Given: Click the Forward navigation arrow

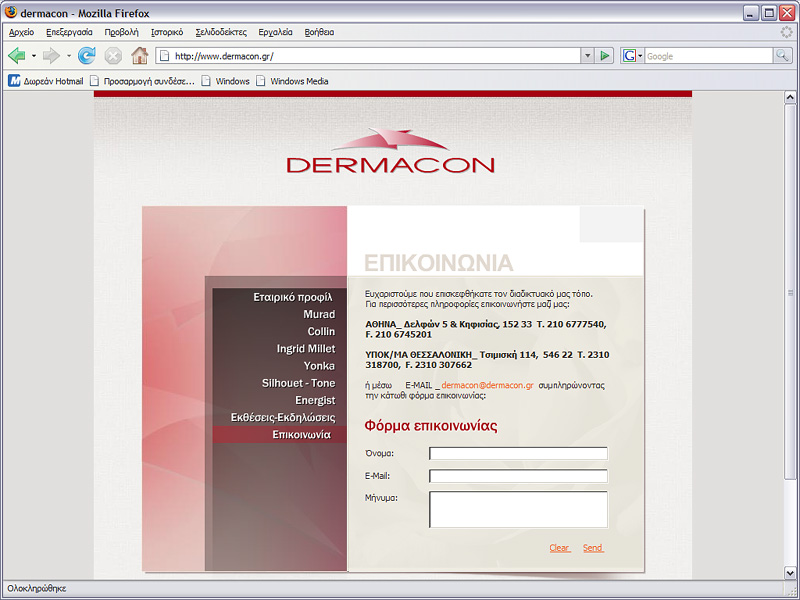Looking at the screenshot, I should coord(51,56).
